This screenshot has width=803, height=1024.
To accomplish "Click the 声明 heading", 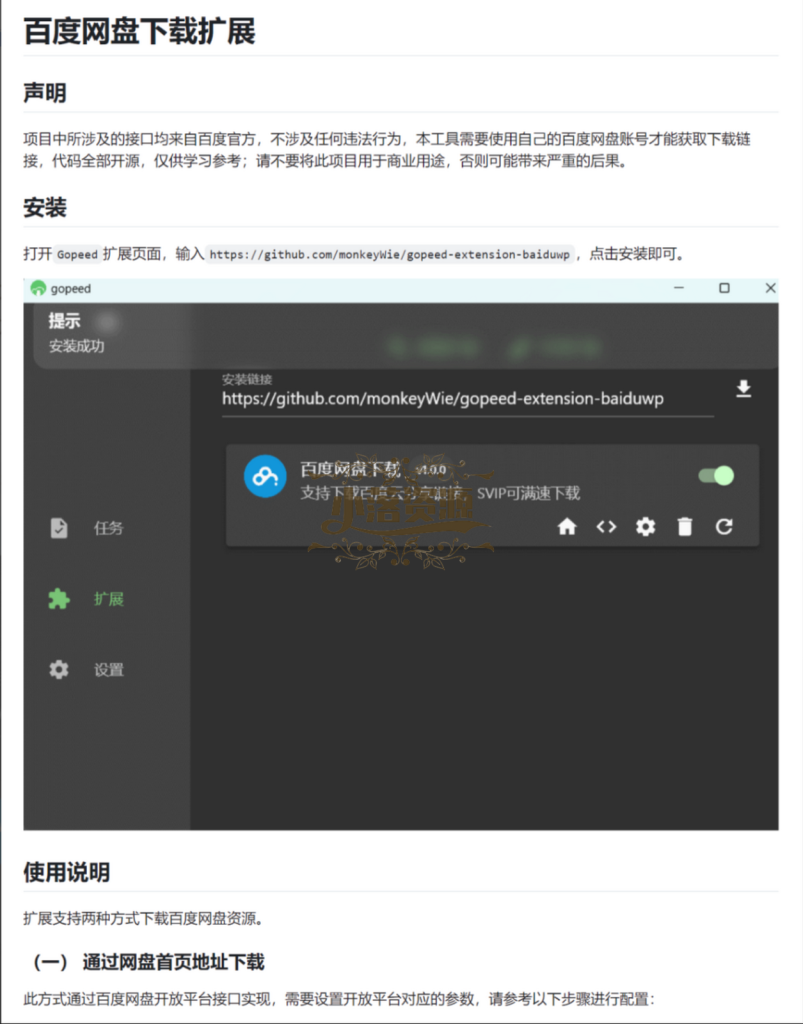I will point(45,93).
